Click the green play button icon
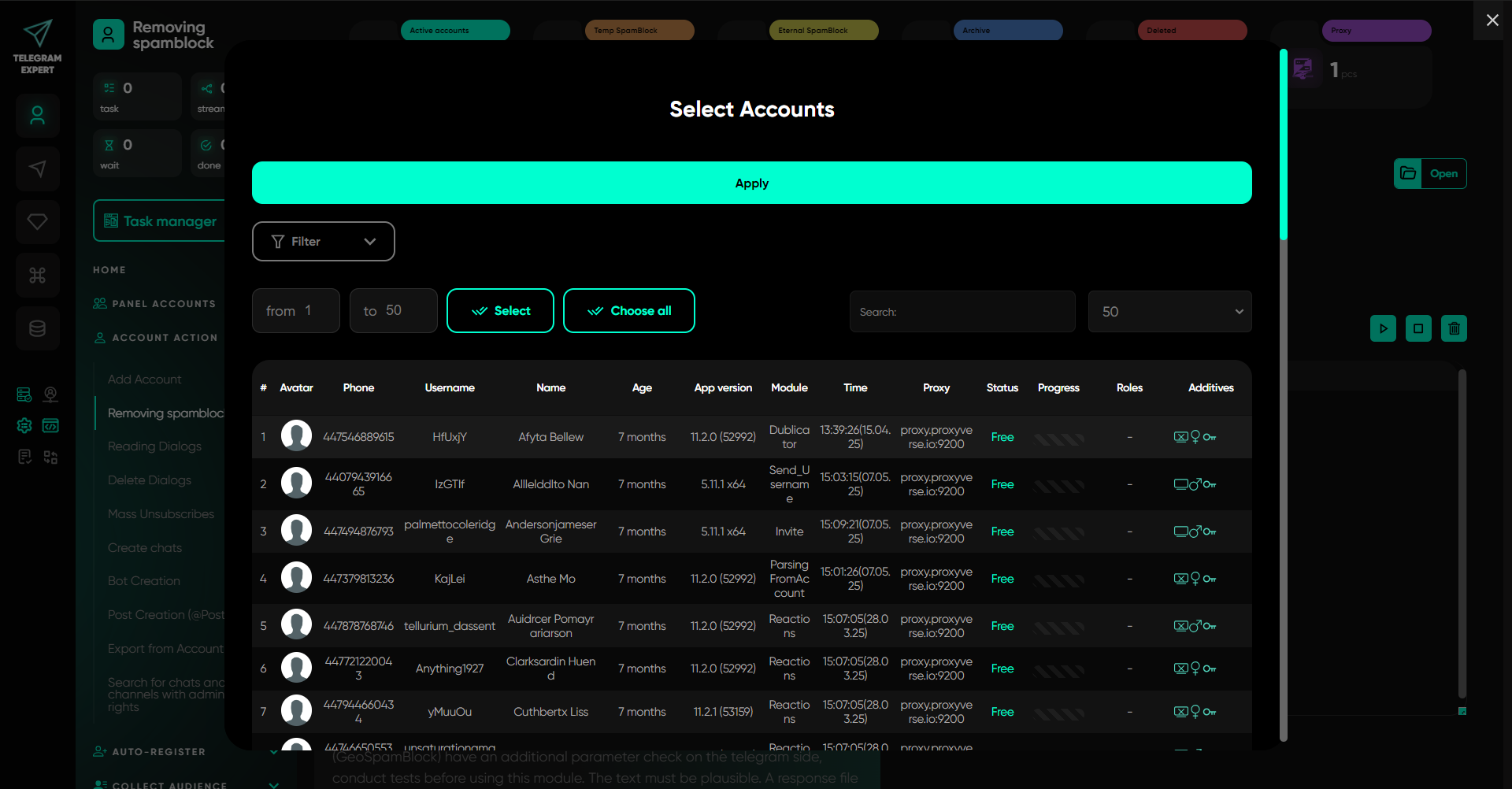This screenshot has width=1512, height=789. coord(1383,328)
